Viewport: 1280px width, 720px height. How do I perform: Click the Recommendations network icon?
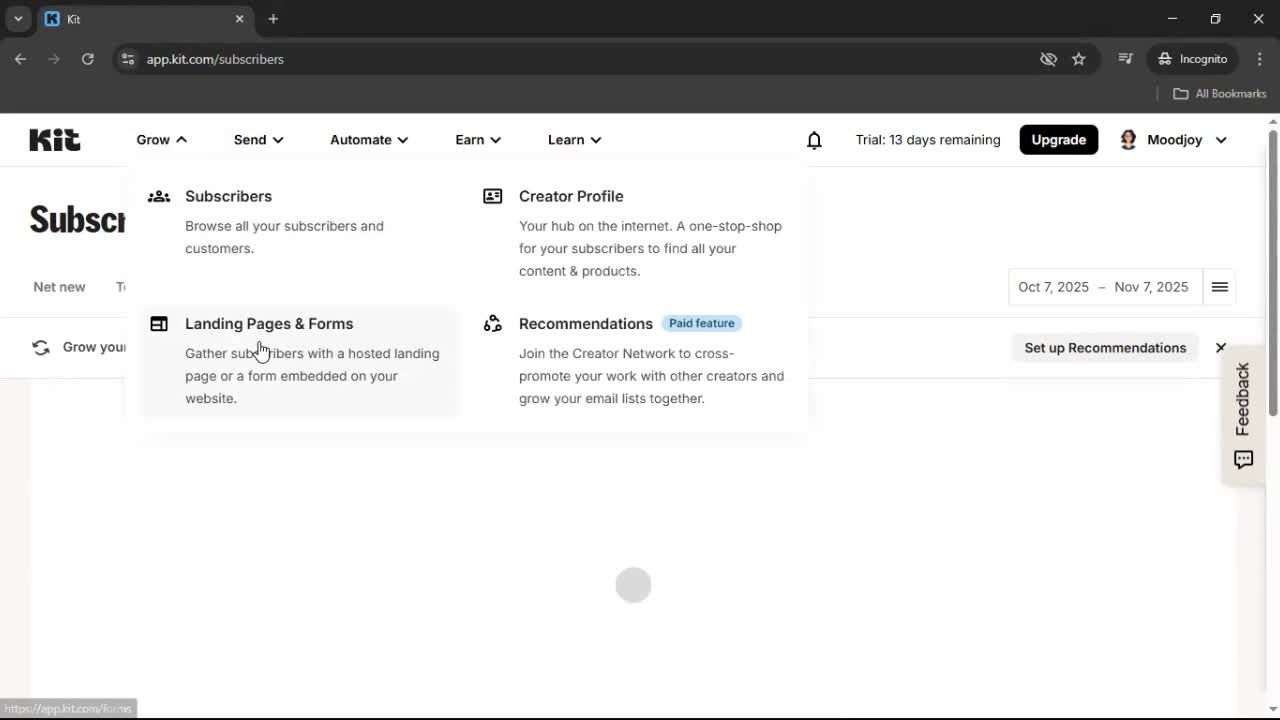(492, 323)
